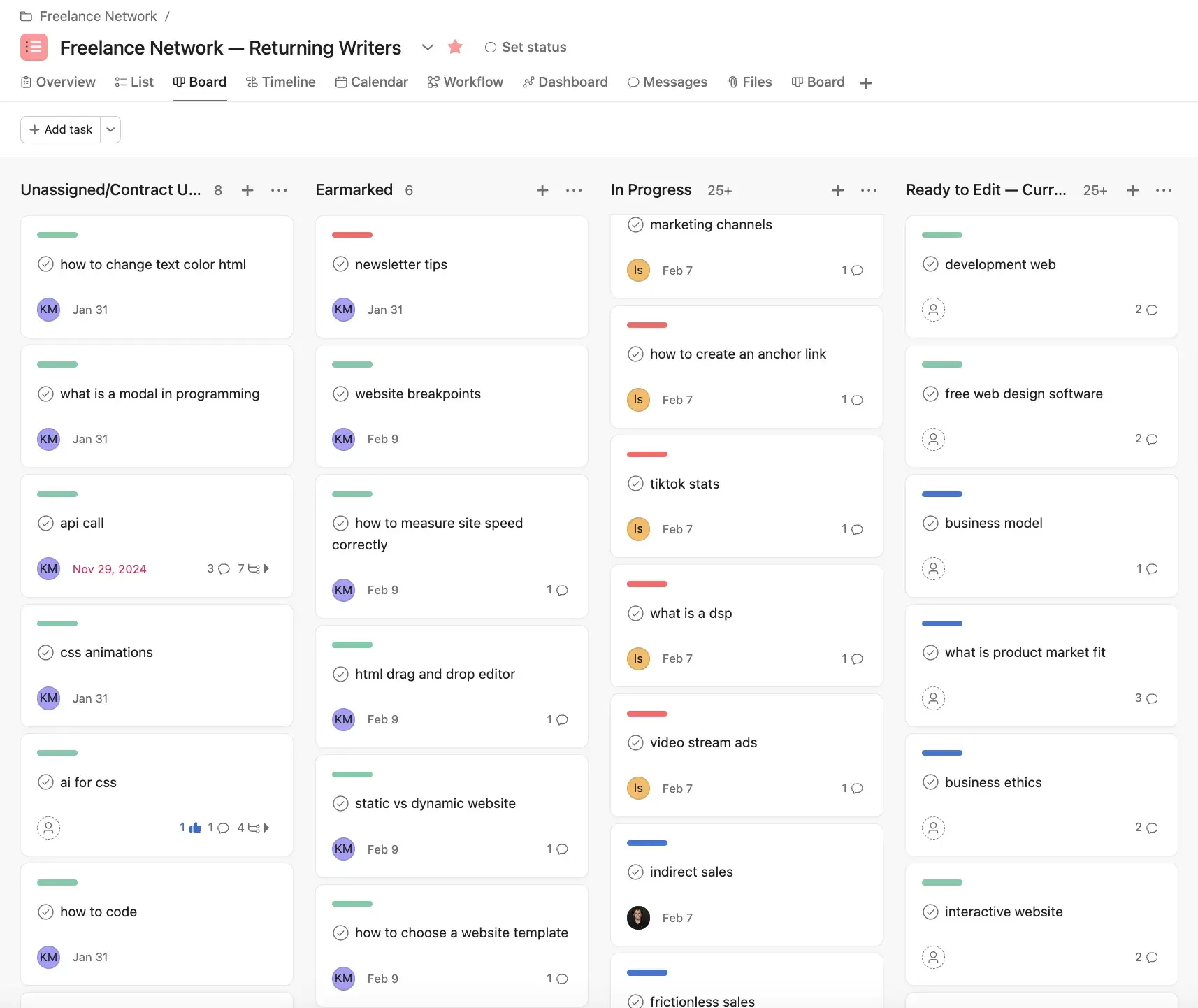Add a task to Earmarked column
This screenshot has height=1008, width=1198.
tap(542, 190)
